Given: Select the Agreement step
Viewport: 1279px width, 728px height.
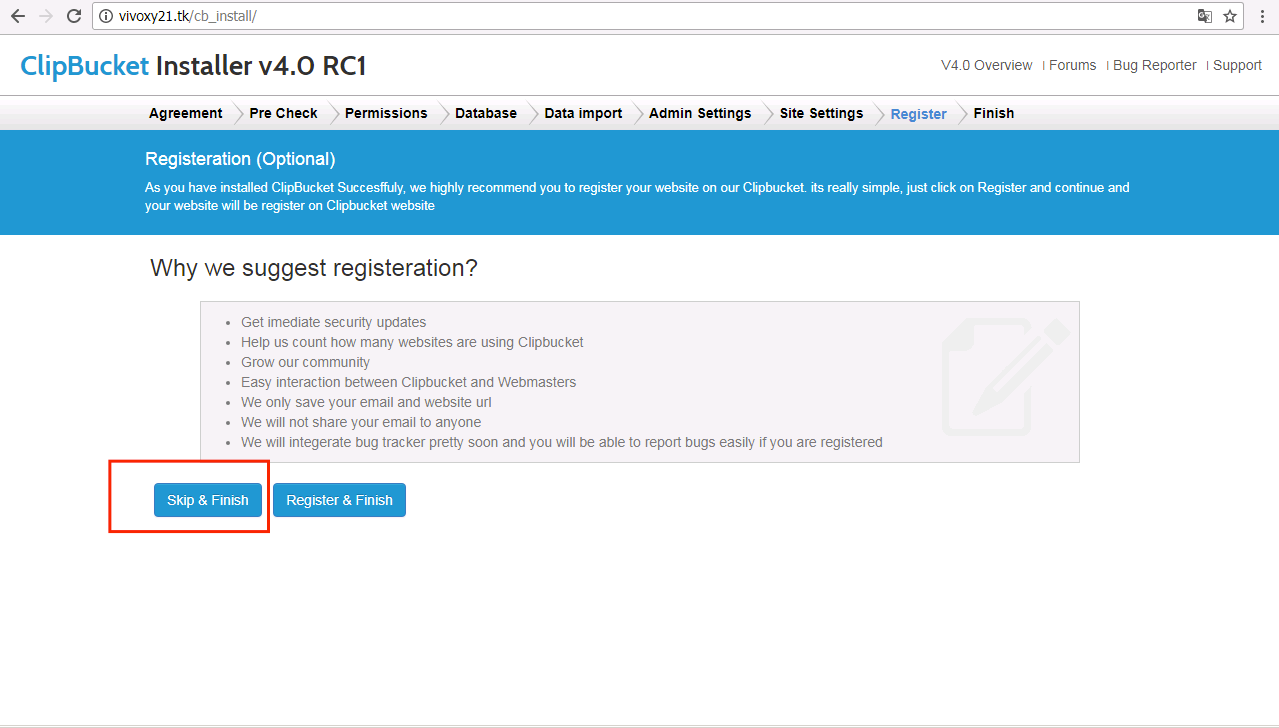Looking at the screenshot, I should click(x=186, y=113).
